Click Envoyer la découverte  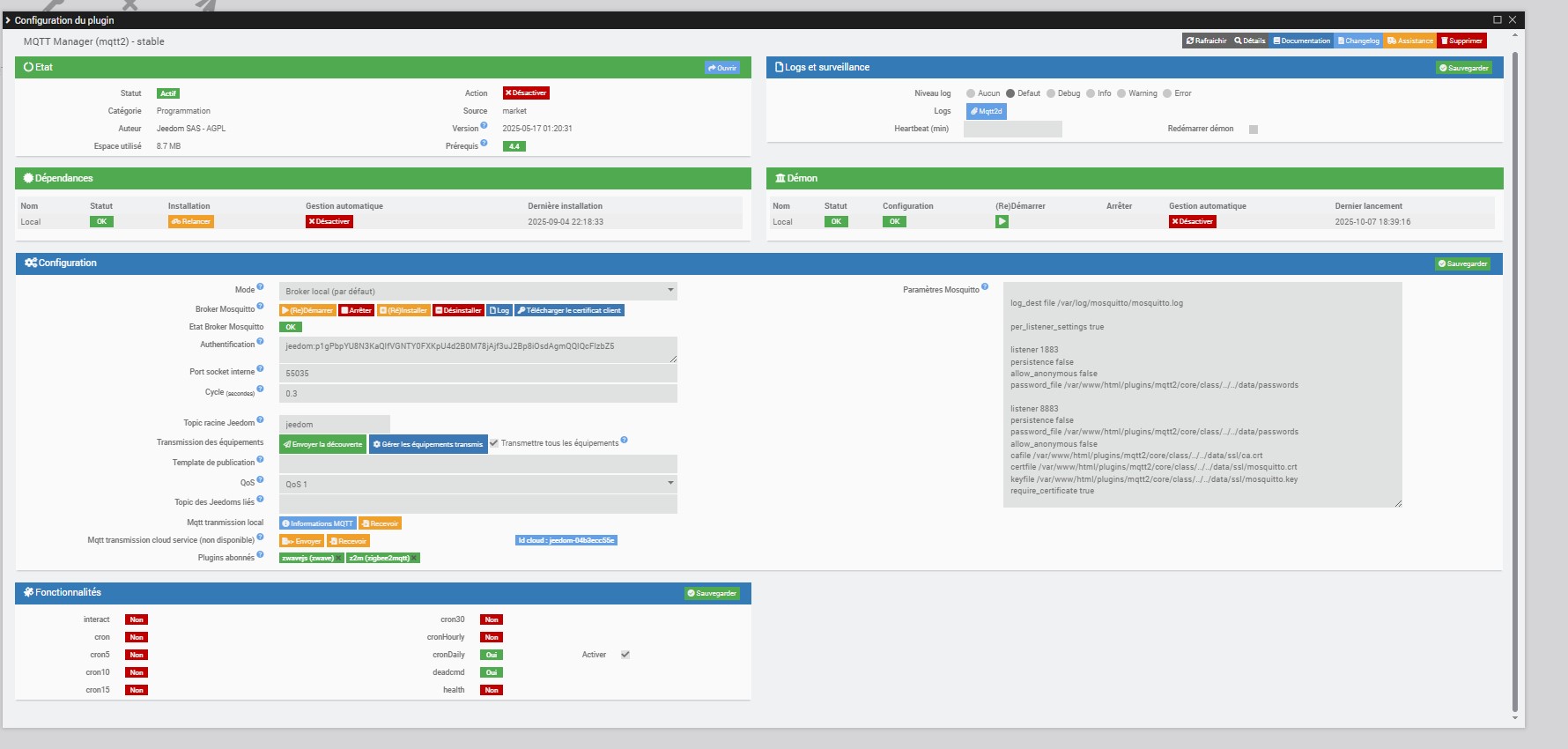[323, 444]
